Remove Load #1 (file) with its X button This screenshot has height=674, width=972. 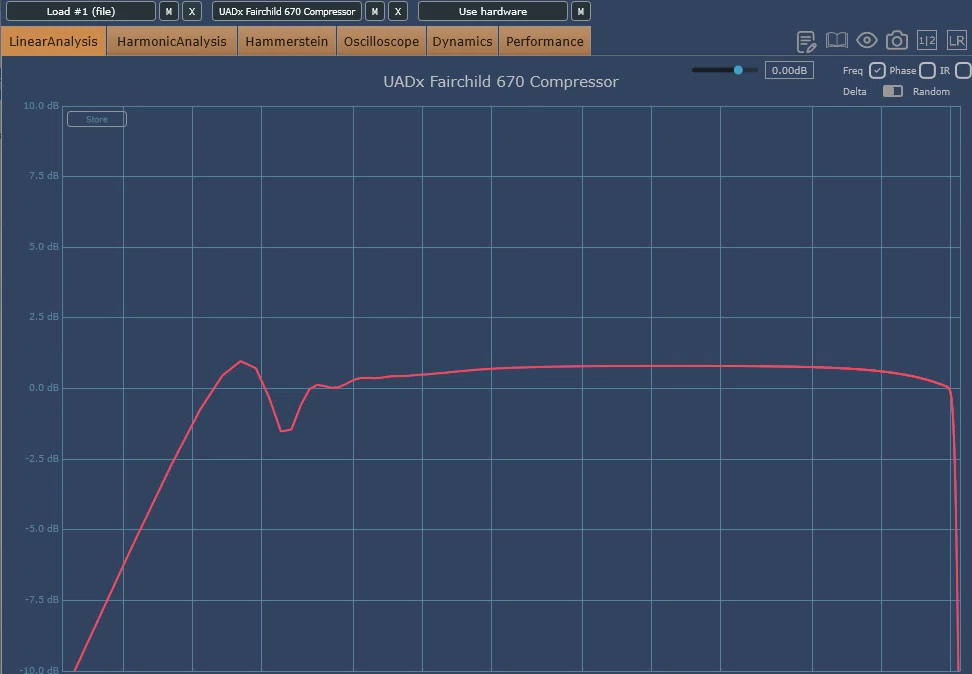(192, 11)
